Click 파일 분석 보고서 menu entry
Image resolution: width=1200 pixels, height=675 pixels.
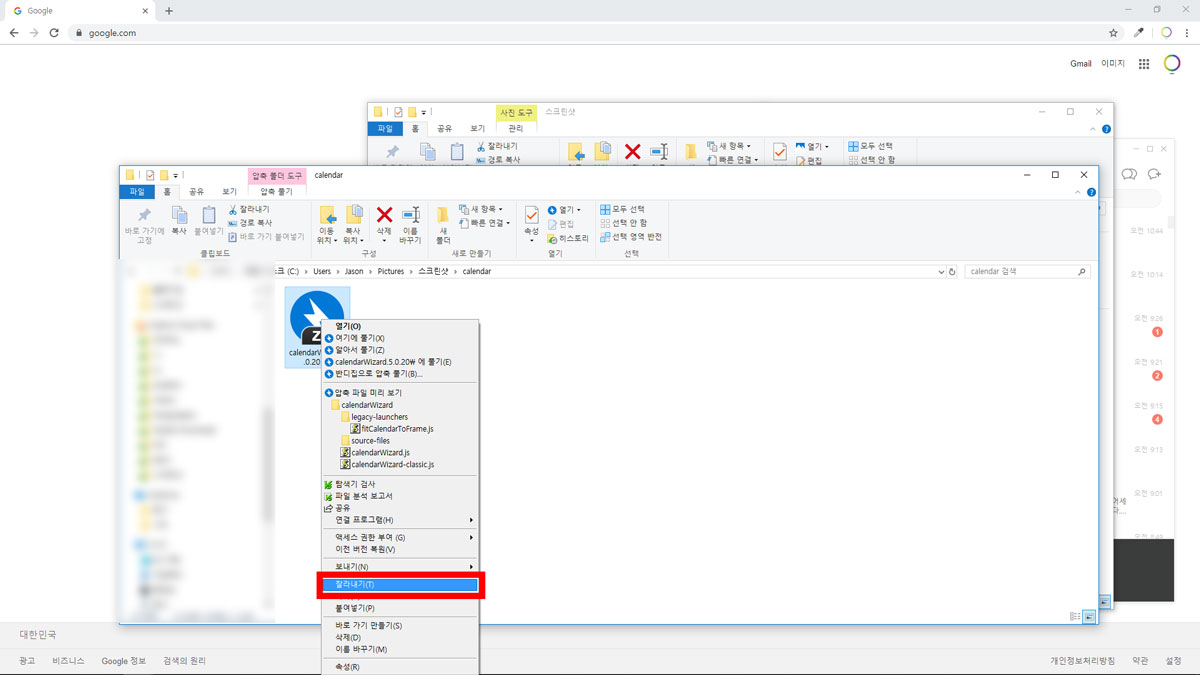(400, 496)
